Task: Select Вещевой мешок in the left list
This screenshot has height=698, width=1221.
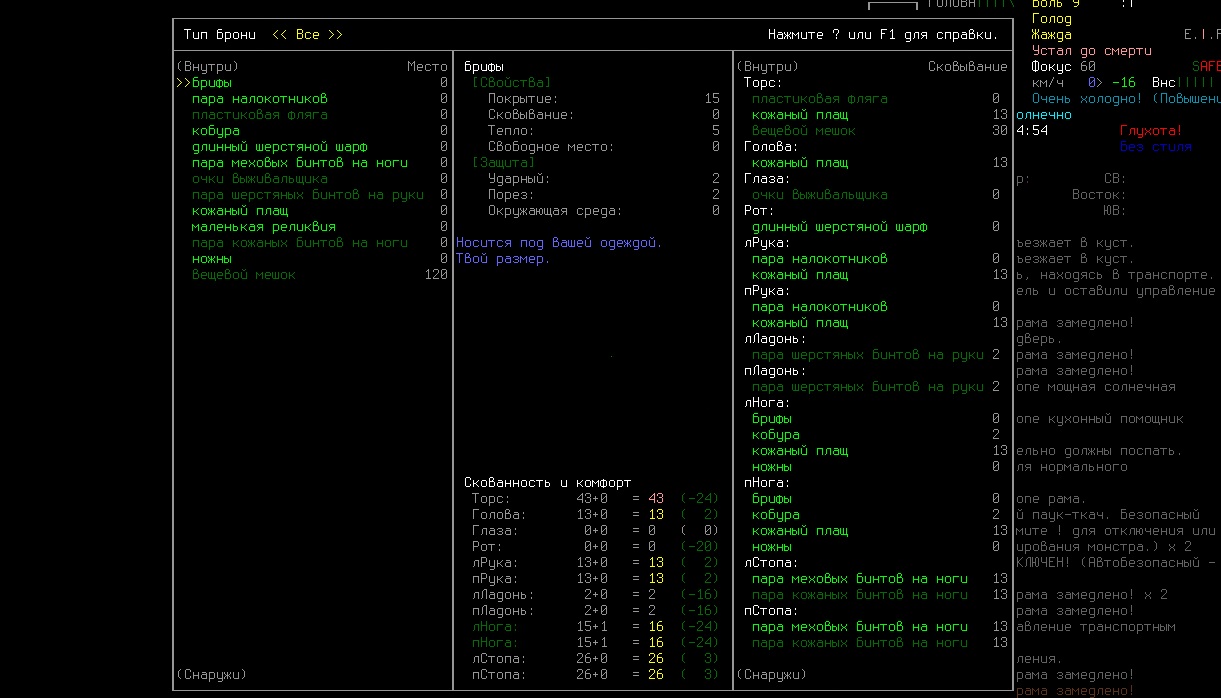Action: pos(244,274)
